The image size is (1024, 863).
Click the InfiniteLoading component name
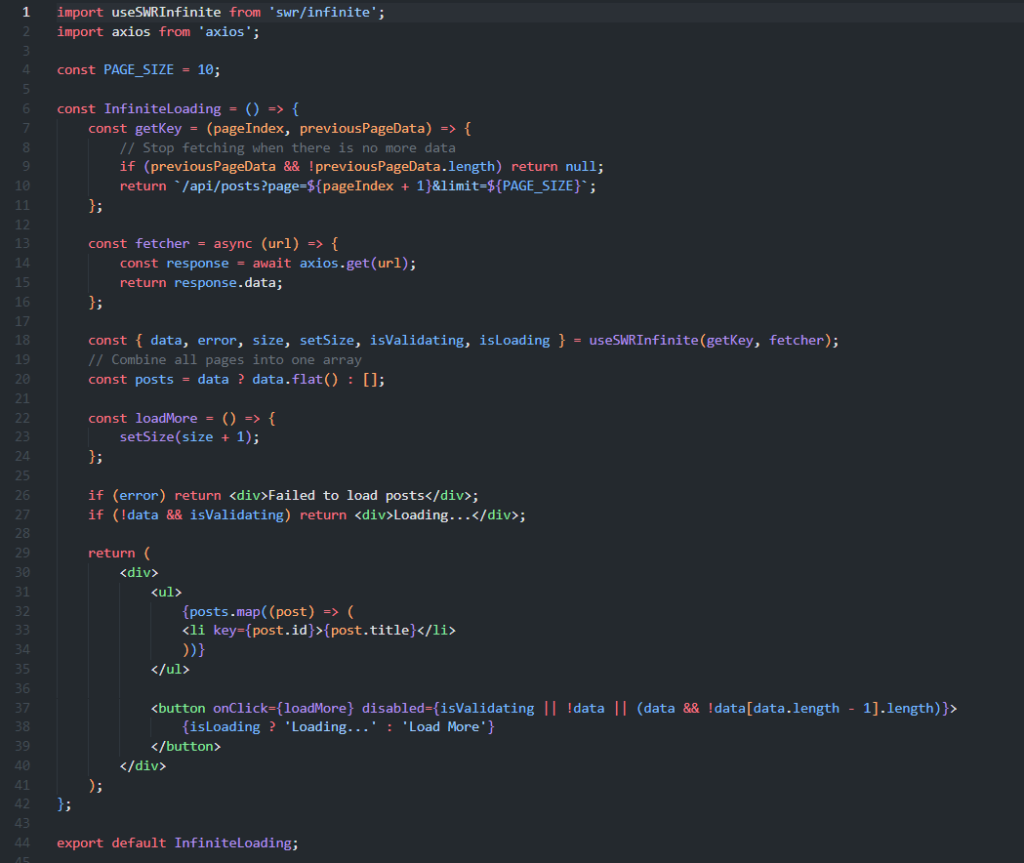pyautogui.click(x=166, y=108)
